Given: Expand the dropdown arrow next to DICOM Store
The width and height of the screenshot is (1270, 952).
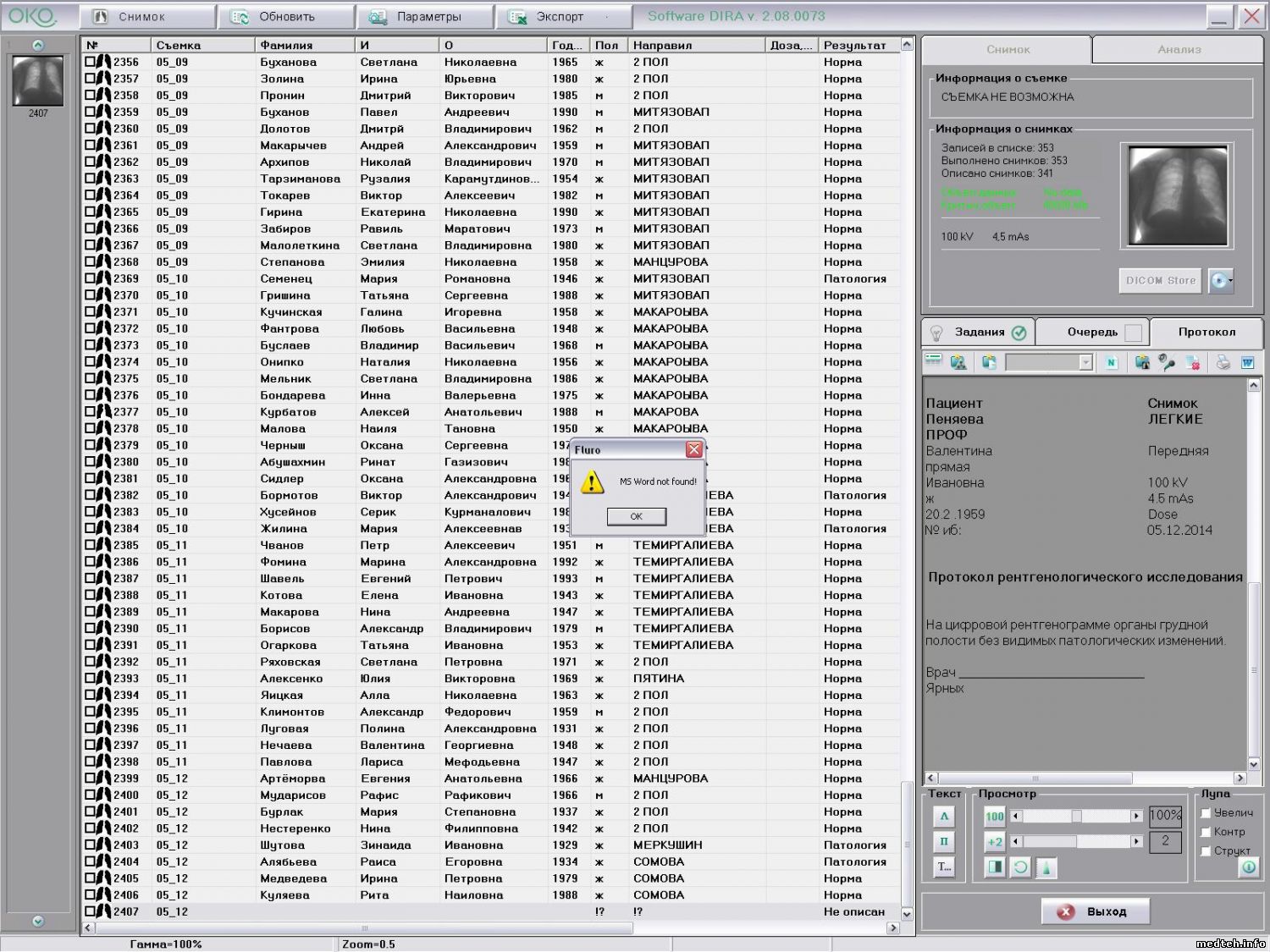Looking at the screenshot, I should pos(1230,280).
